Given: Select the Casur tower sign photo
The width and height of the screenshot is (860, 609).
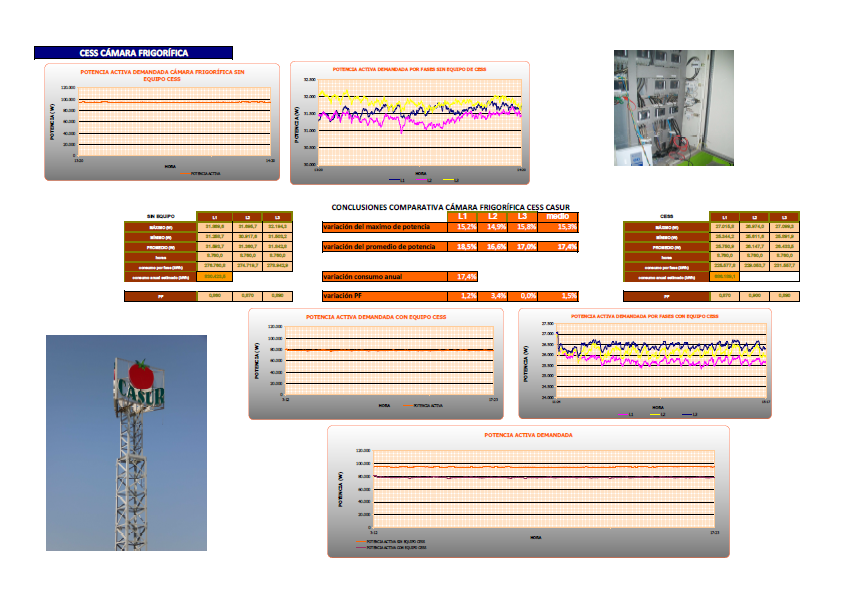Looking at the screenshot, I should 127,442.
